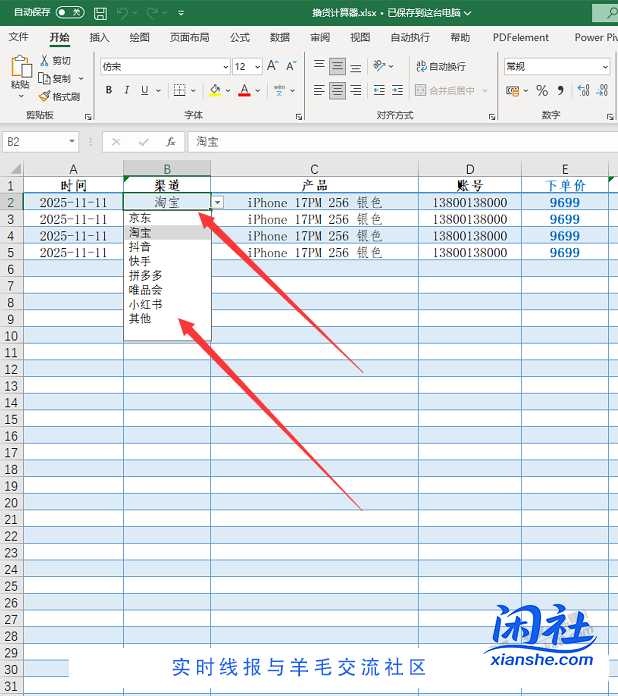Image resolution: width=618 pixels, height=696 pixels.
Task: Open the font size dropdown 12
Action: pos(258,67)
